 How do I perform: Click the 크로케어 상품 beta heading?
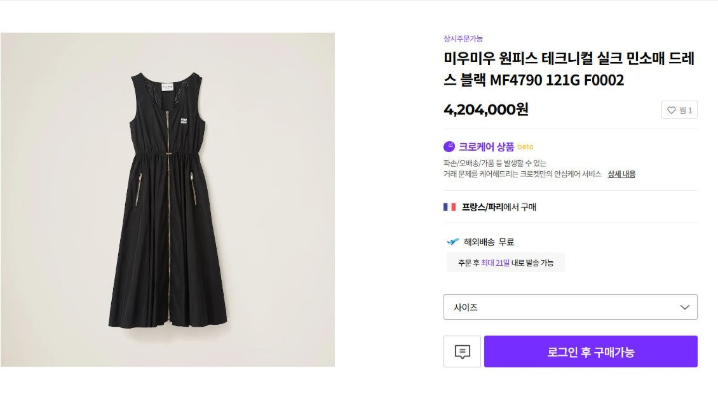click(x=488, y=147)
